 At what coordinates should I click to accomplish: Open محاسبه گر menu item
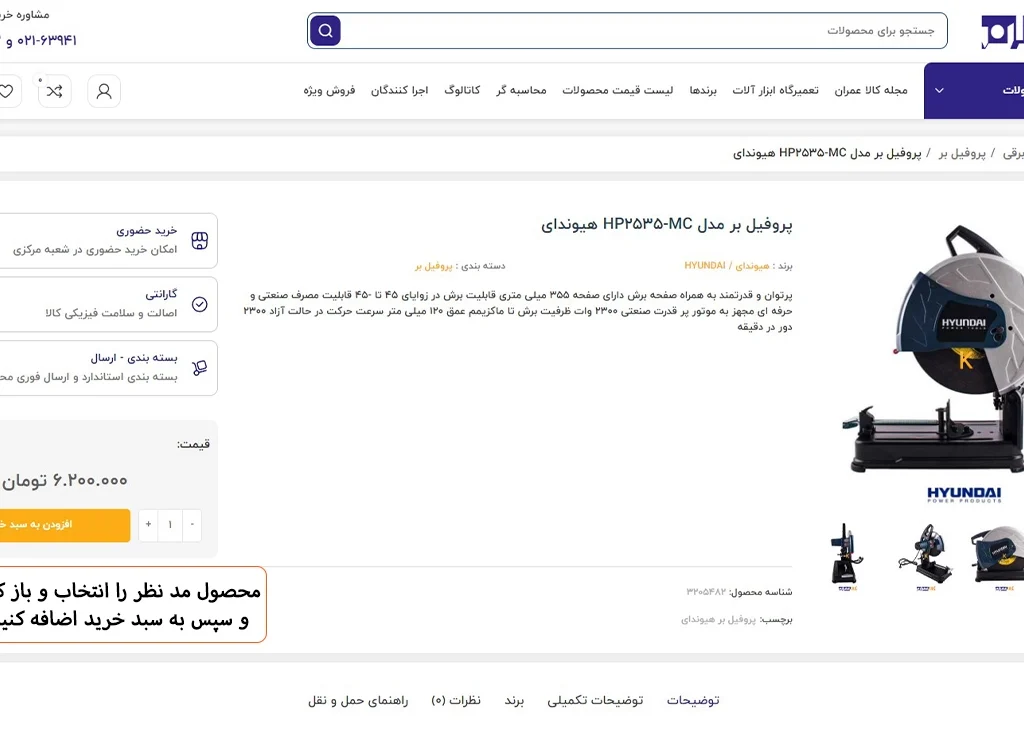(x=521, y=90)
